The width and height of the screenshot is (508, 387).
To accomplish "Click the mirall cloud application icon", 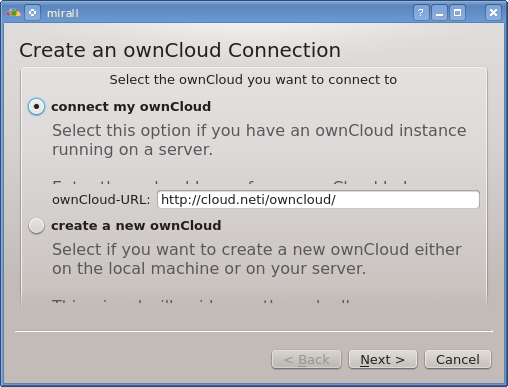I will tap(14, 13).
